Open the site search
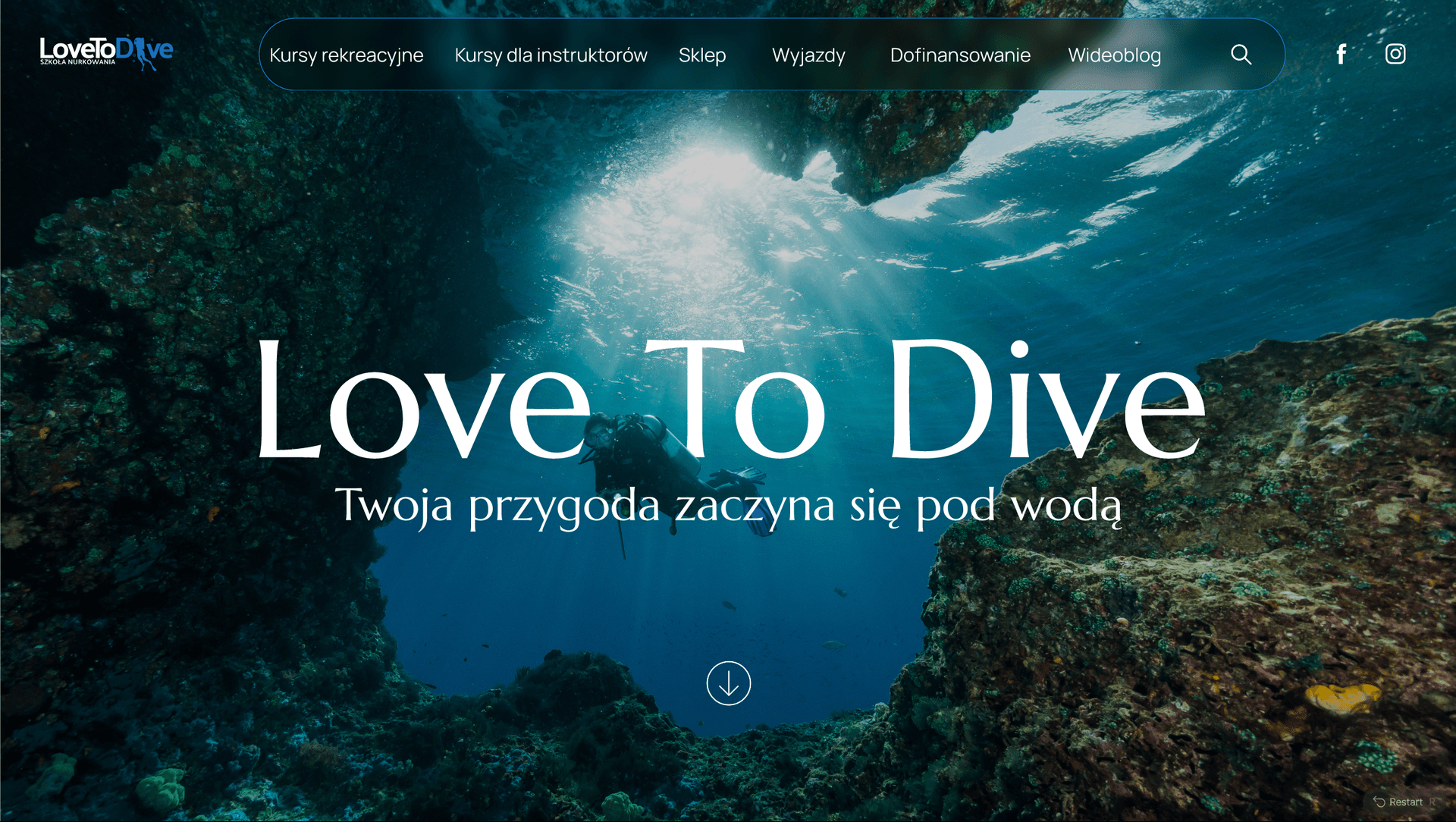The width and height of the screenshot is (1456, 822). [1241, 54]
